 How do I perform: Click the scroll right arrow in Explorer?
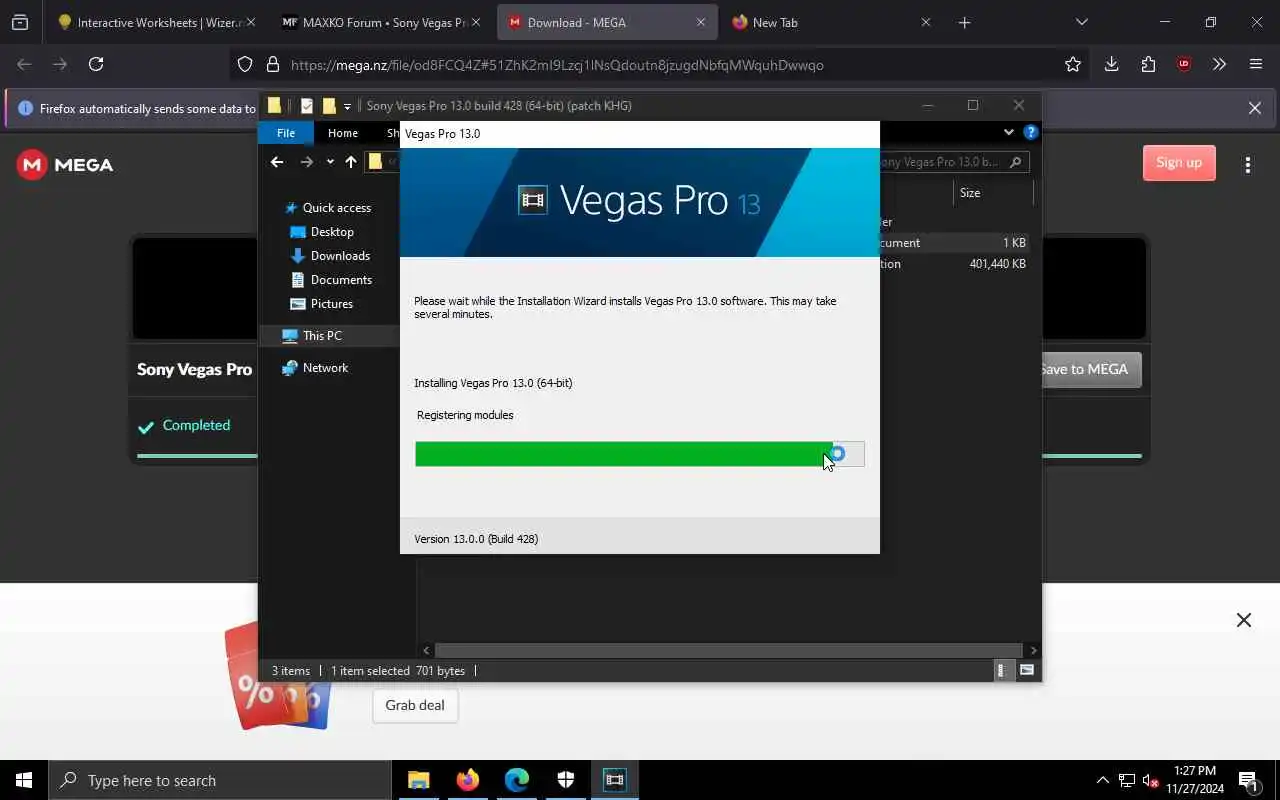(1033, 650)
